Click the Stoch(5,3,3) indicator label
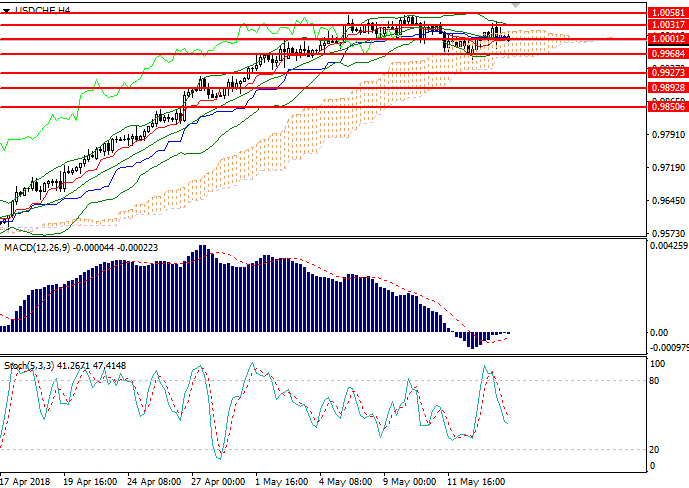The image size is (689, 488). point(32,366)
